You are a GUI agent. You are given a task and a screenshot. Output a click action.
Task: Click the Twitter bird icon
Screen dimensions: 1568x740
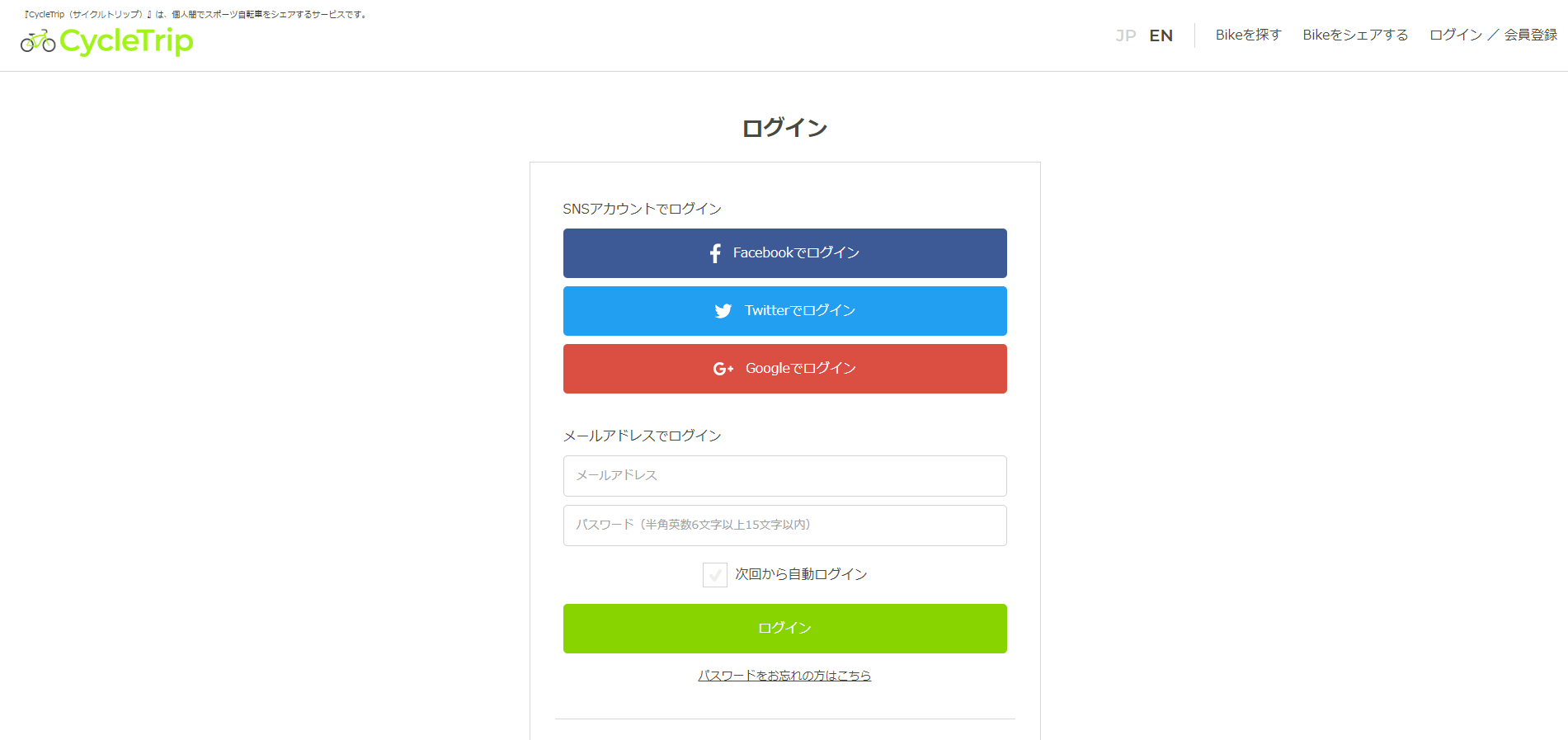click(723, 311)
